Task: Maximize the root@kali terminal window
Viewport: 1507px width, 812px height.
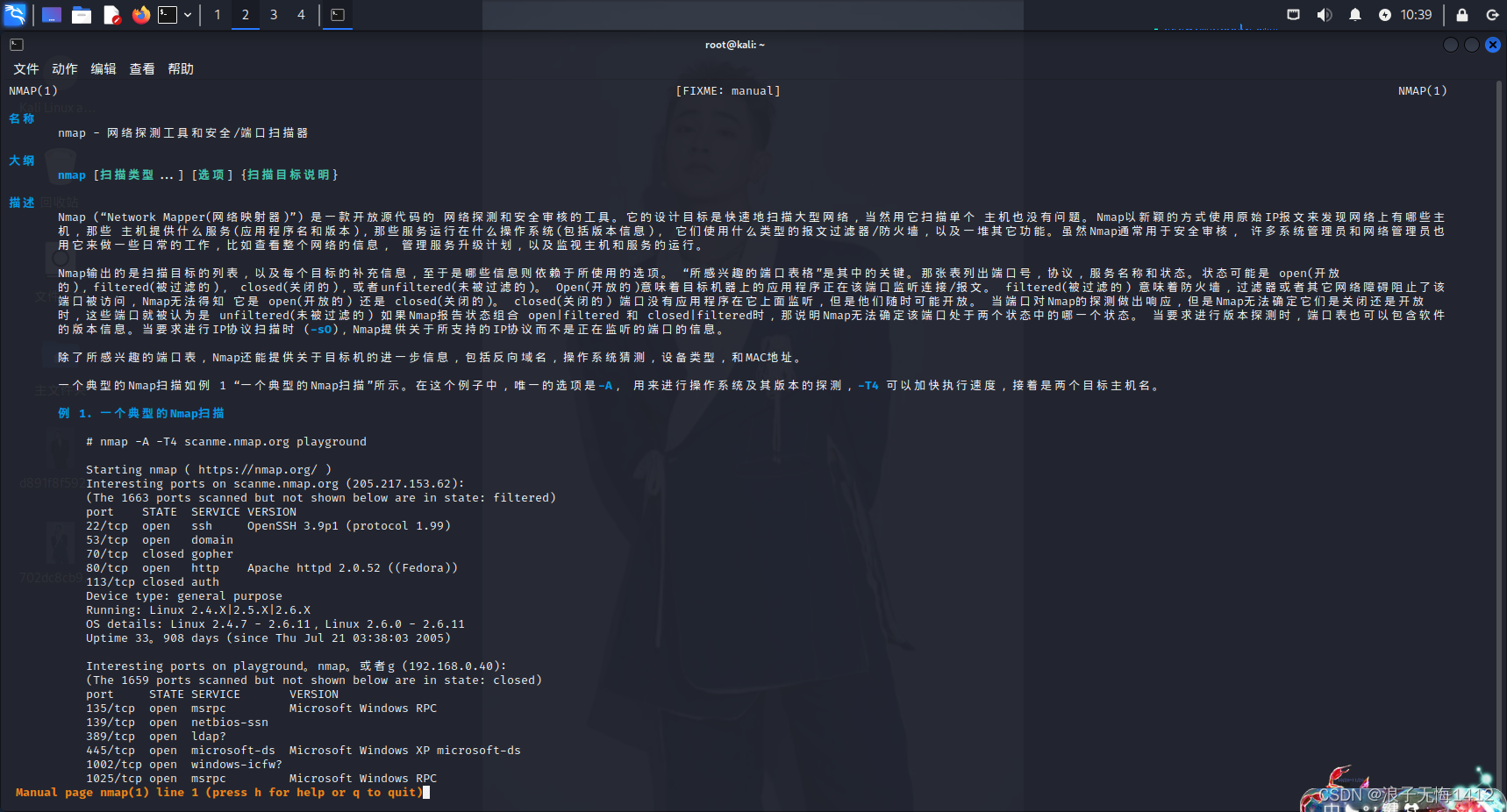Action: point(1472,45)
